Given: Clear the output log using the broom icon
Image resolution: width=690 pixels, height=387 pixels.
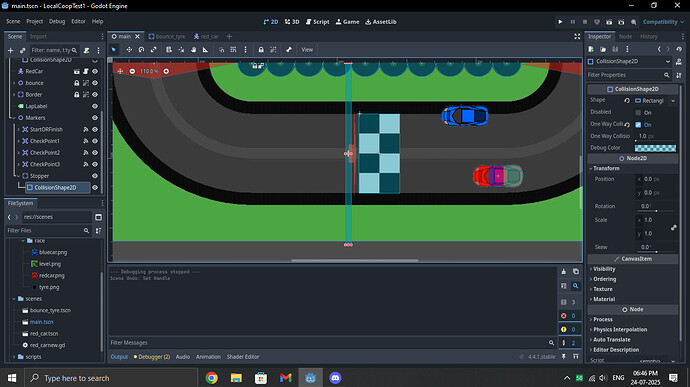Looking at the screenshot, I should tap(564, 272).
